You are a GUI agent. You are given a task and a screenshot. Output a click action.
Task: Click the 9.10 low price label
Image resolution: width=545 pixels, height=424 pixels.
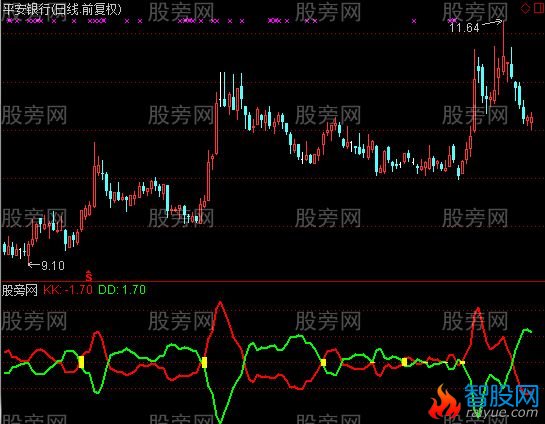click(53, 266)
